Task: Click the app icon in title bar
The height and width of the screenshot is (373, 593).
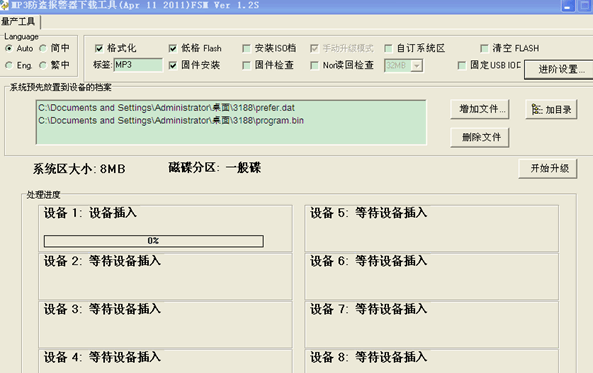Action: pos(4,5)
